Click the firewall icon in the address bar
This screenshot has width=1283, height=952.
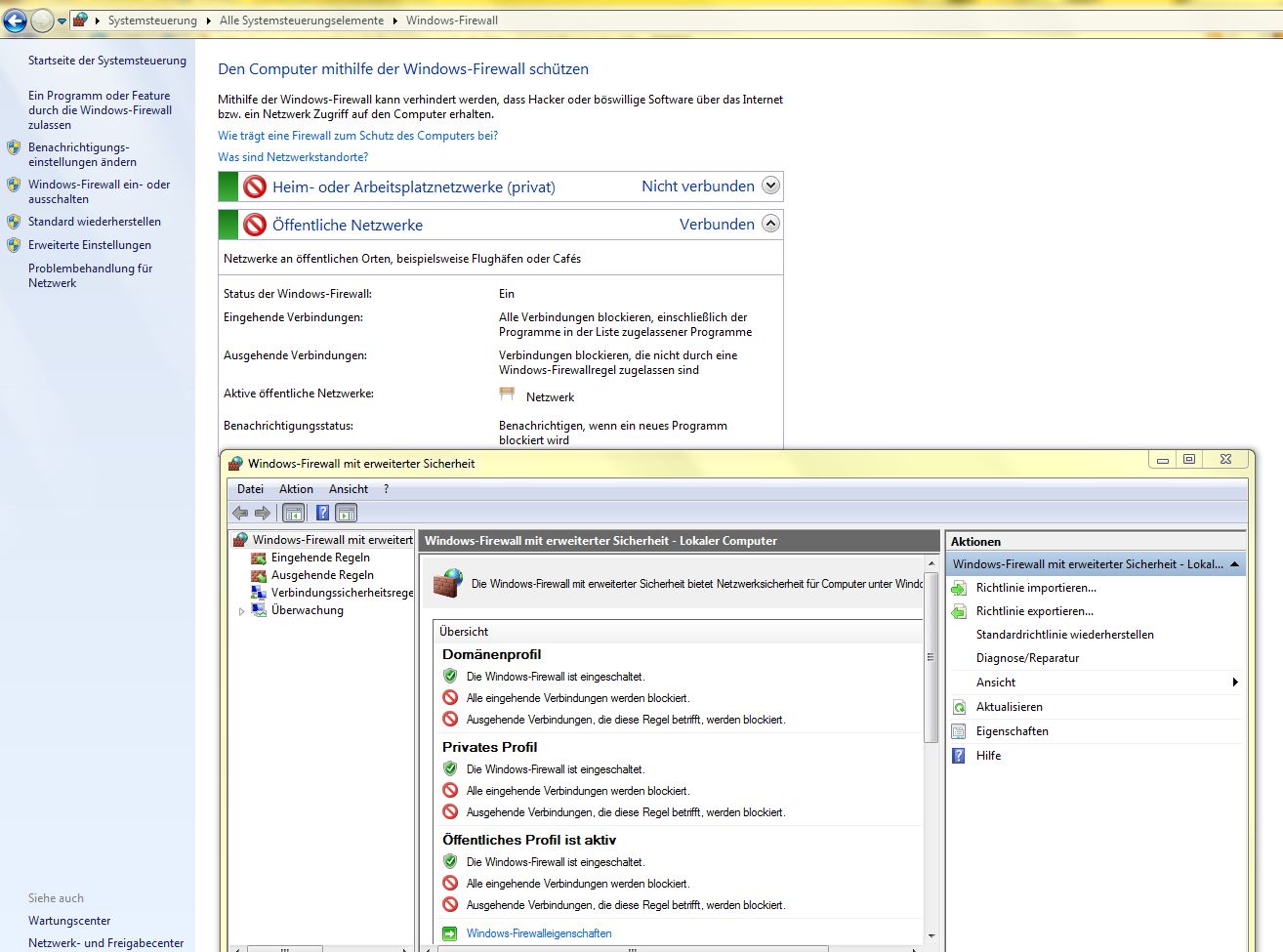[x=81, y=20]
